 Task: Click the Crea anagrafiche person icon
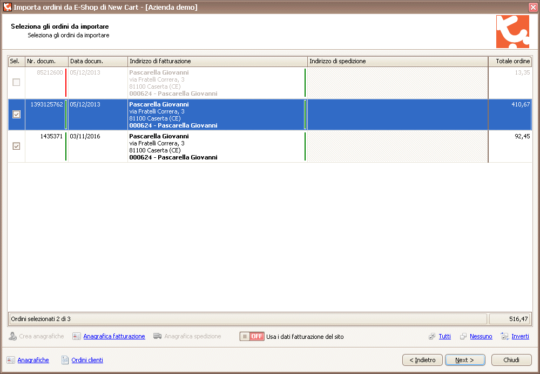click(13, 336)
